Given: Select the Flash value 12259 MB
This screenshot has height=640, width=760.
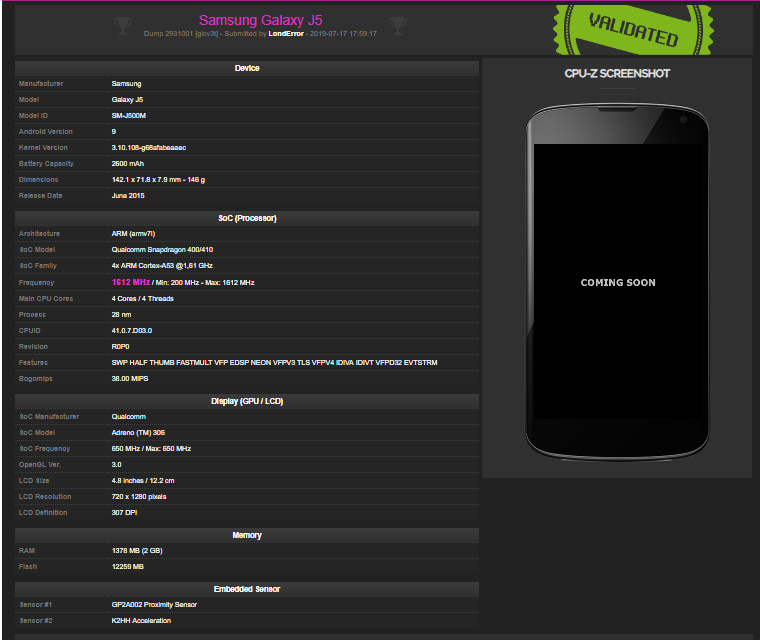Looking at the screenshot, I should [x=127, y=567].
